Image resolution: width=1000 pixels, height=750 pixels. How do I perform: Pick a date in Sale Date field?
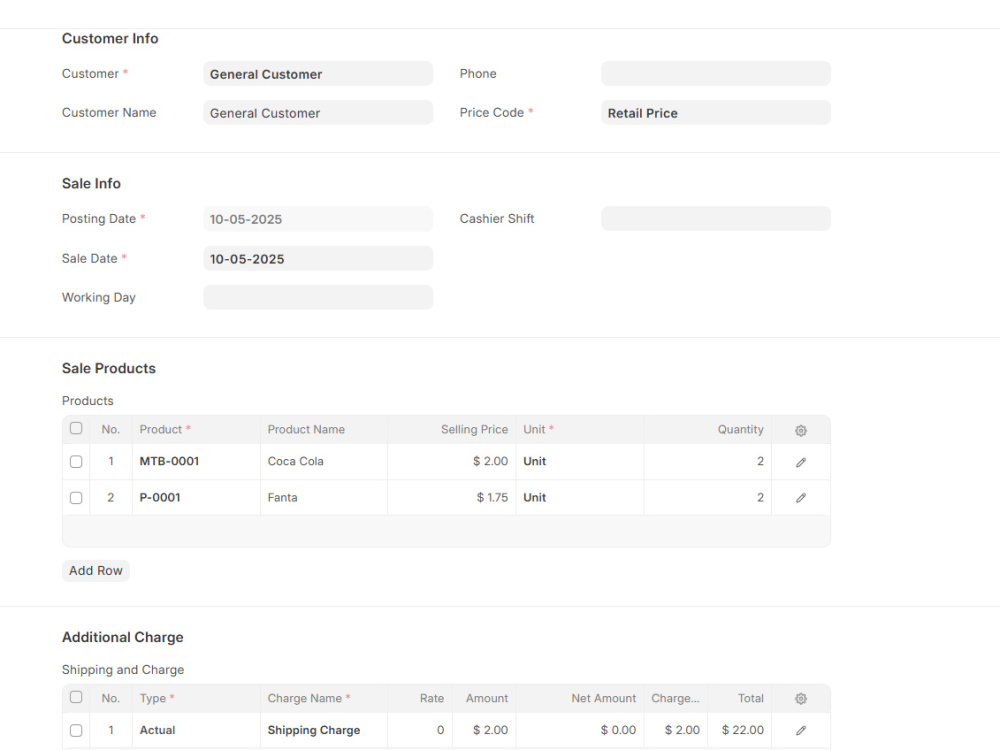[x=318, y=259]
